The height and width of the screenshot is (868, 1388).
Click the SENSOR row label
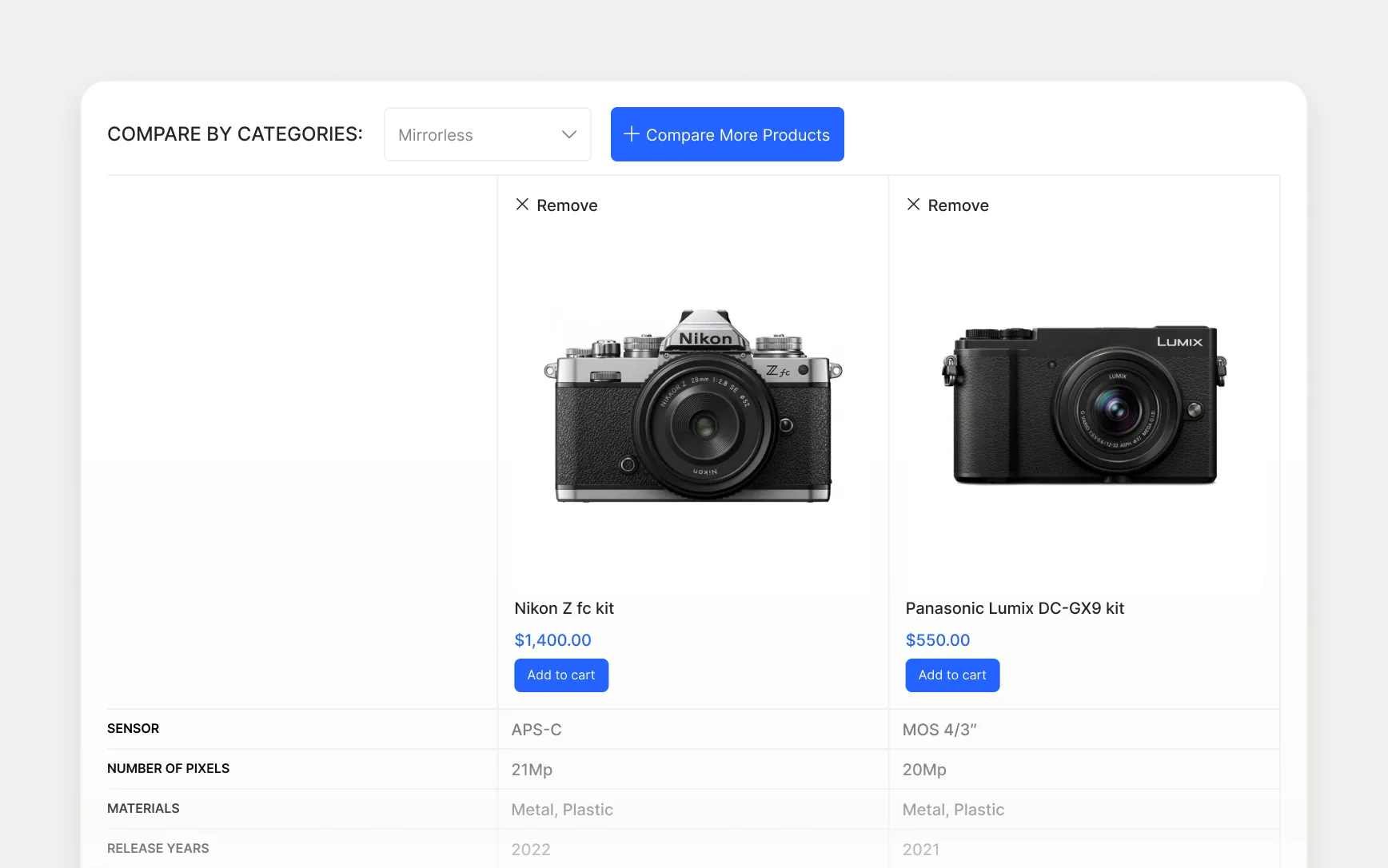133,728
